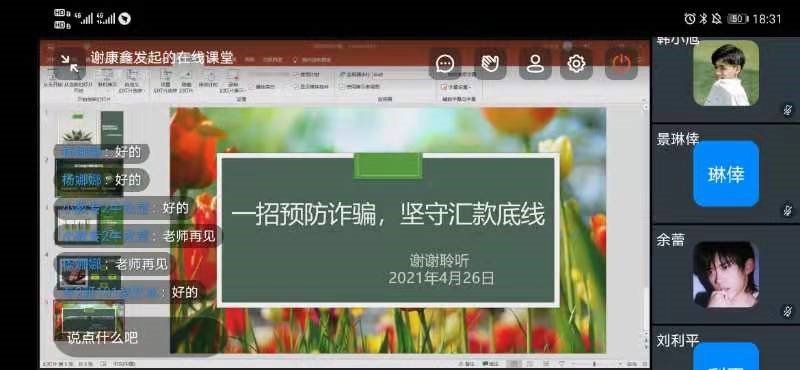Tap the shared slide titled 一招预防诈骗

(388, 230)
